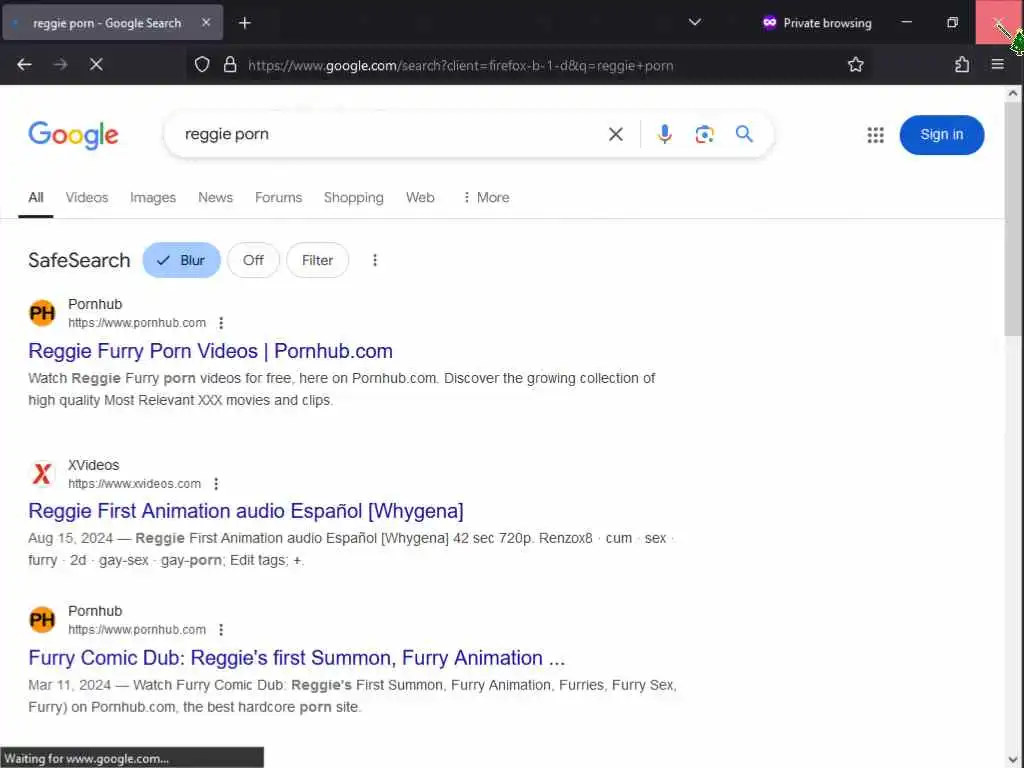Open a new tab with the plus button
The height and width of the screenshot is (768, 1024).
click(245, 23)
